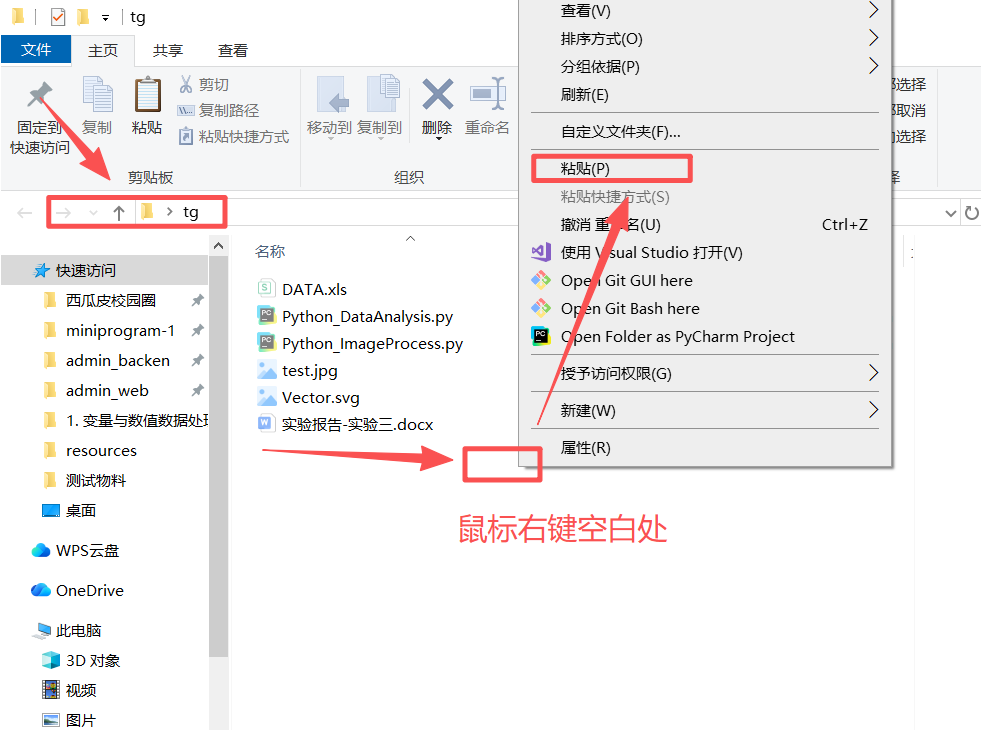Click the refresh icon beside address bar

click(972, 213)
